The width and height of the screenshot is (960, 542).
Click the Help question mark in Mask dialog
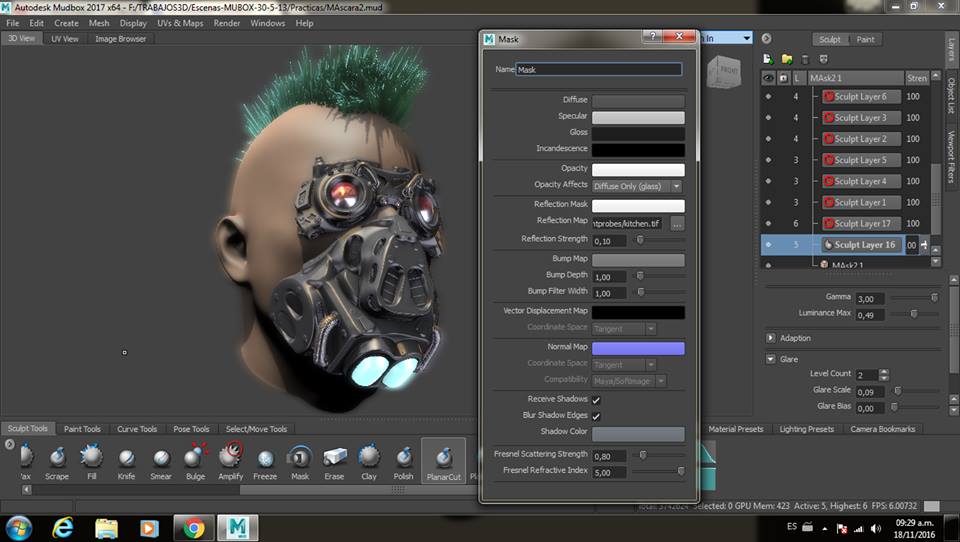(x=653, y=36)
